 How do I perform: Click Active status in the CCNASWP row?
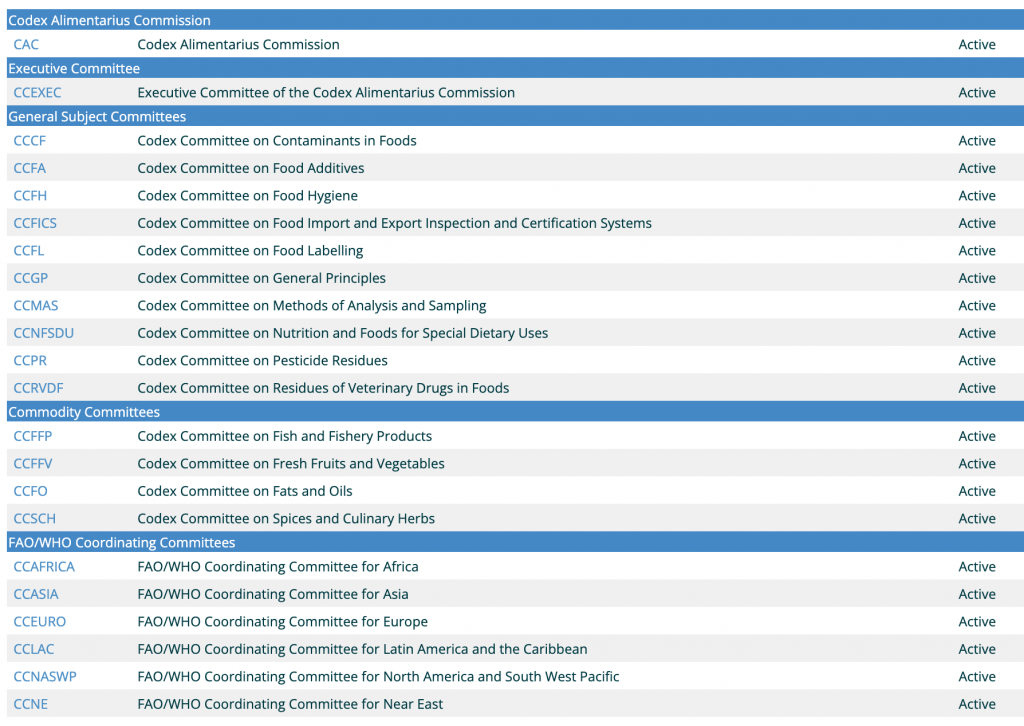976,676
